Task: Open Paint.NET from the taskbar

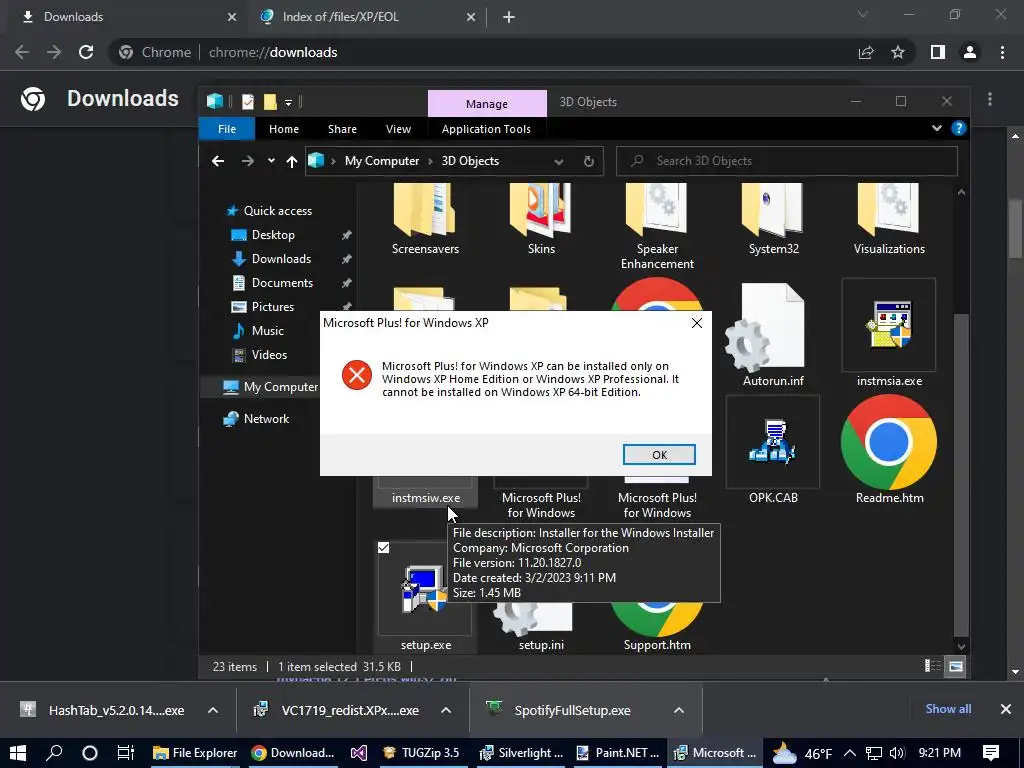Action: [618, 753]
